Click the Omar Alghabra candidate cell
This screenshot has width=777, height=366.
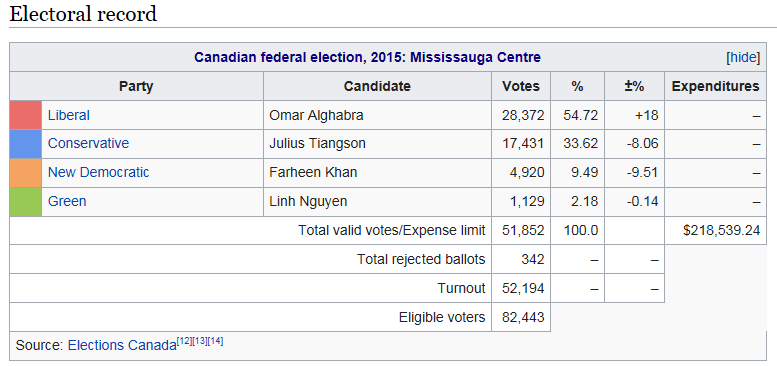377,115
